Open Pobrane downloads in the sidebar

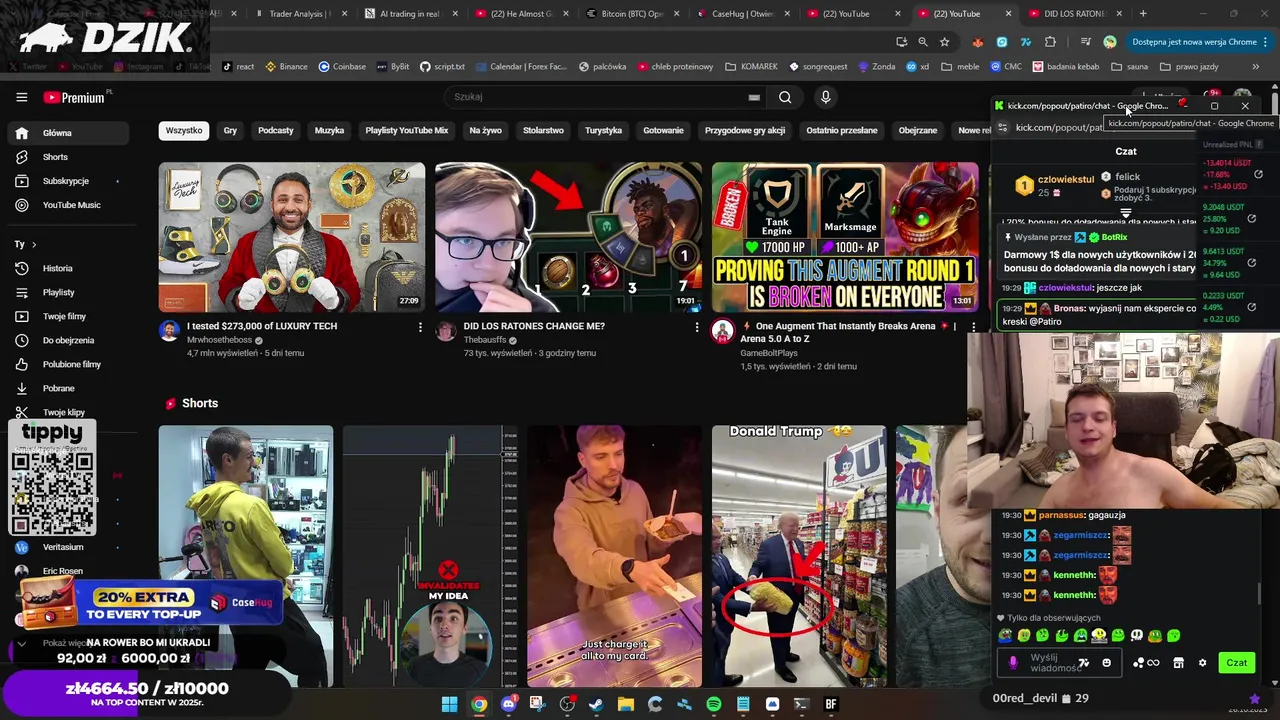[66, 388]
